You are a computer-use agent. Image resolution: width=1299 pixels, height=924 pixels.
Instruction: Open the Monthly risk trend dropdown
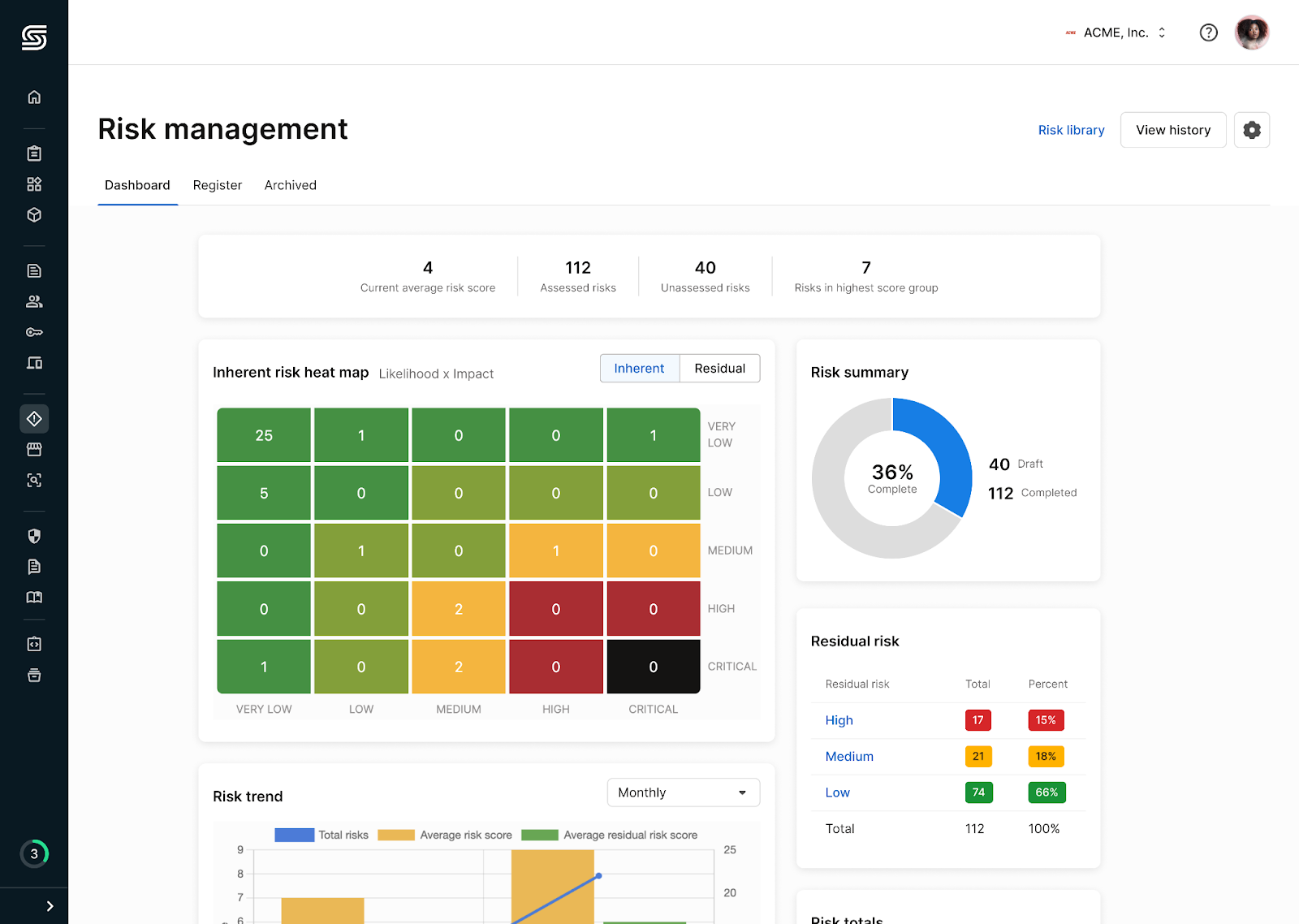click(683, 792)
